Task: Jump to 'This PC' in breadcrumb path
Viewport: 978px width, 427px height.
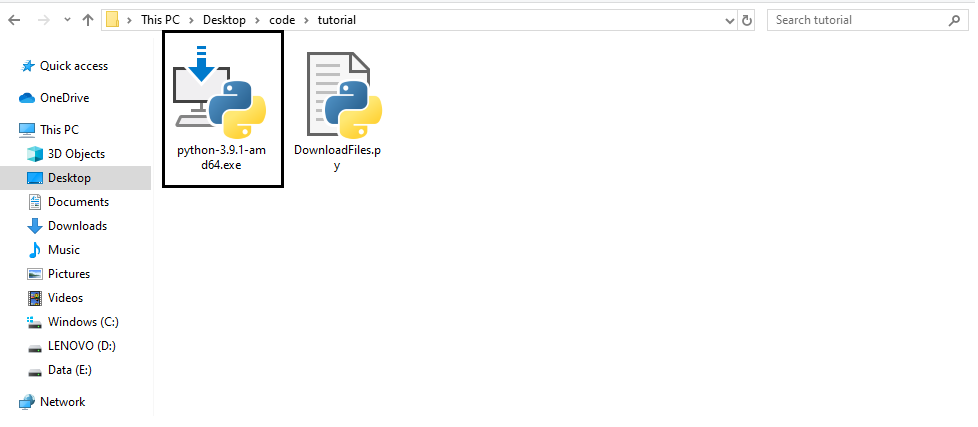Action: click(161, 20)
